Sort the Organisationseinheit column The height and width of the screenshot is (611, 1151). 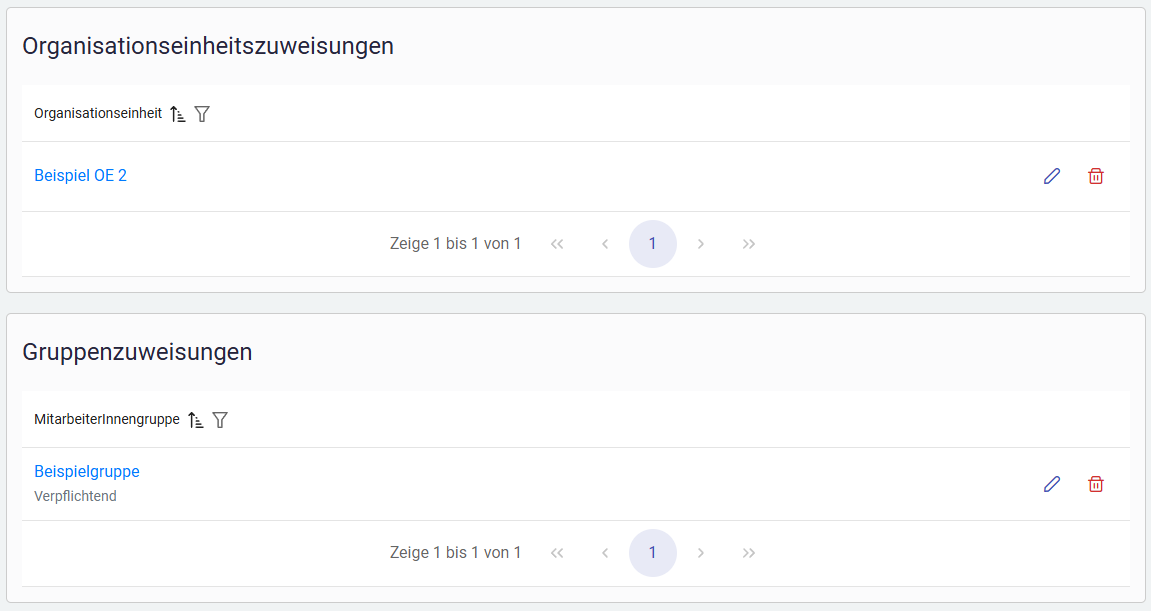point(178,114)
